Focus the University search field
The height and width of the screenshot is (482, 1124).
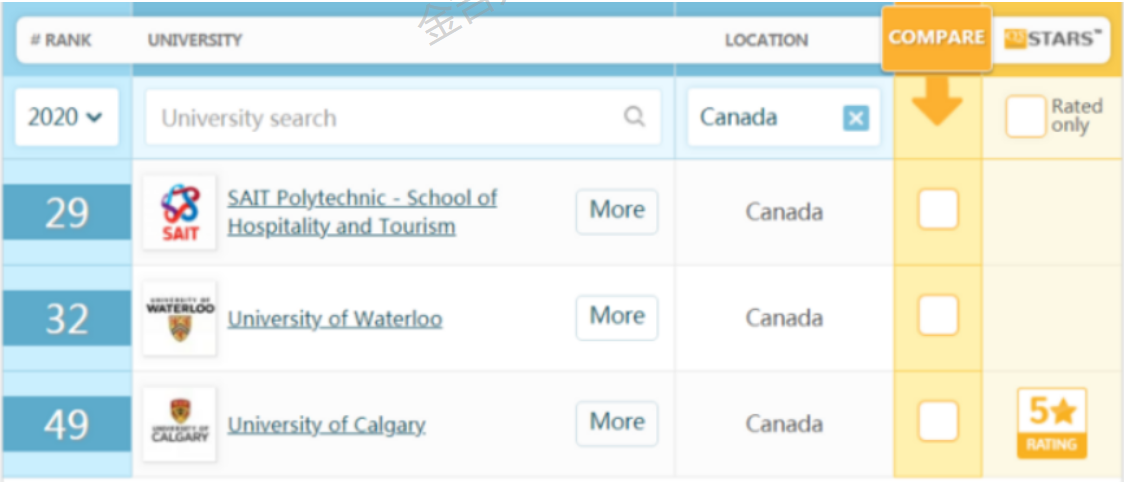[x=385, y=118]
